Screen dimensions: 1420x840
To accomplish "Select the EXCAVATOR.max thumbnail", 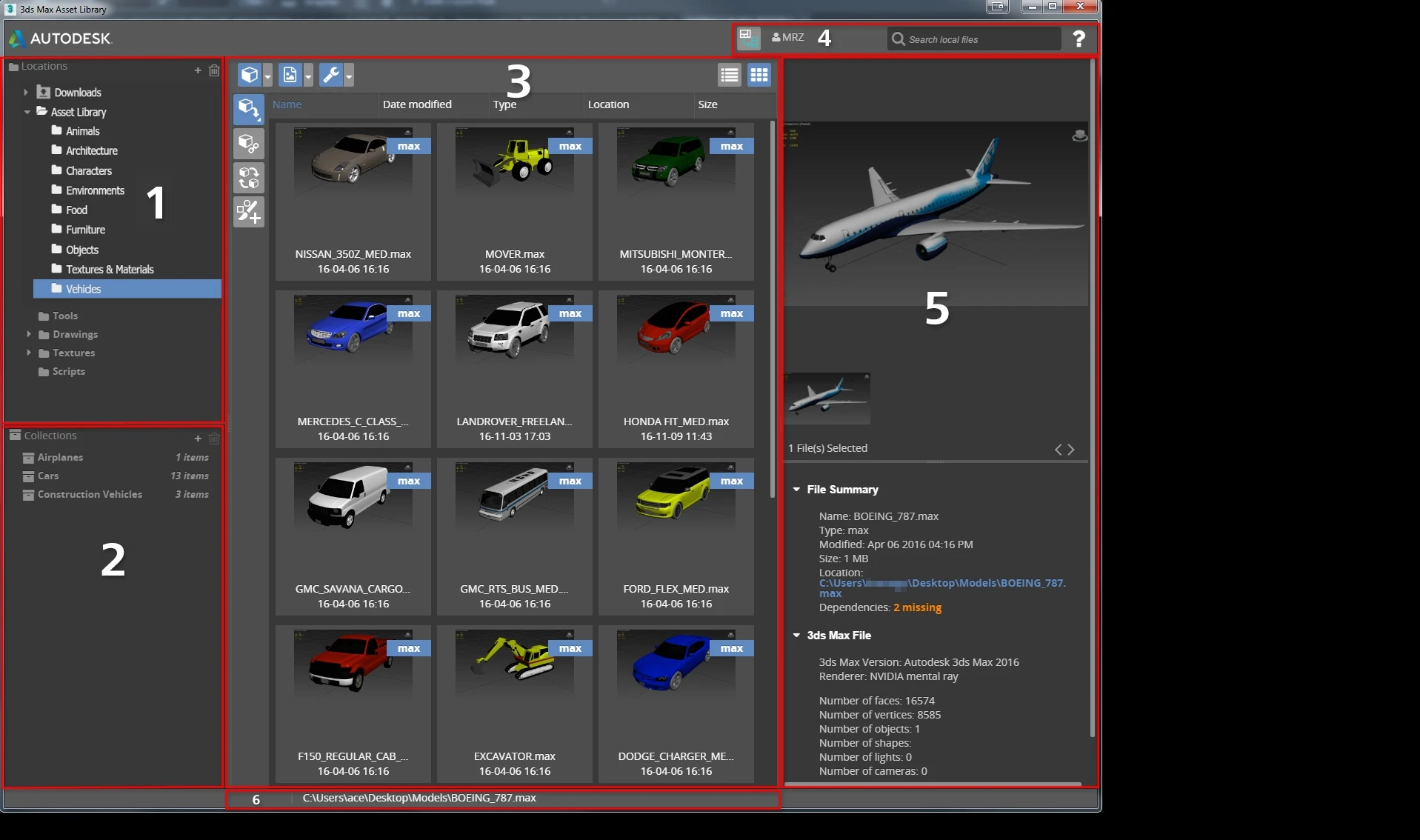I will click(x=515, y=704).
